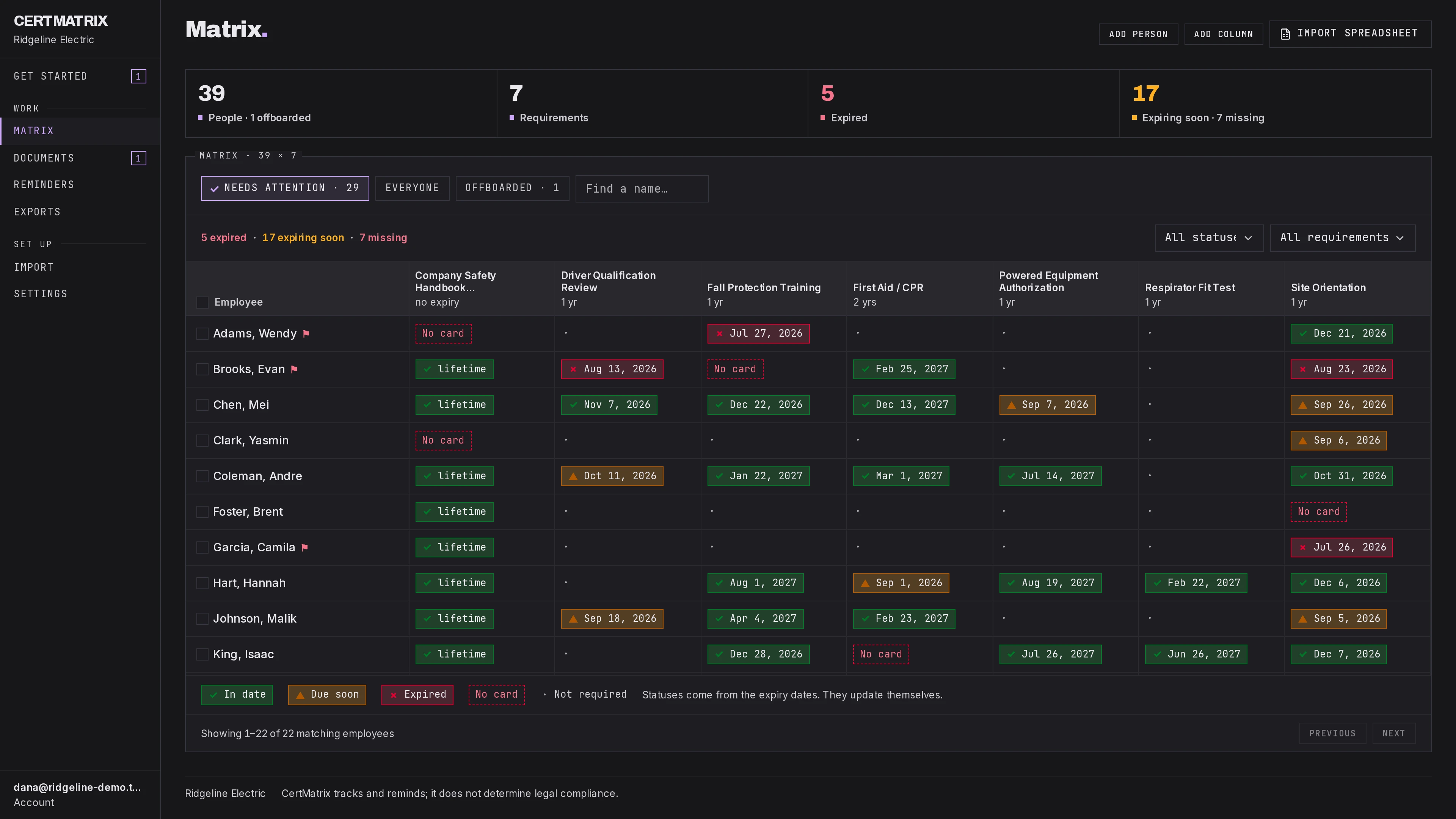Click the expired X badge Jul 27, 2026
The image size is (1456, 819).
point(758,334)
